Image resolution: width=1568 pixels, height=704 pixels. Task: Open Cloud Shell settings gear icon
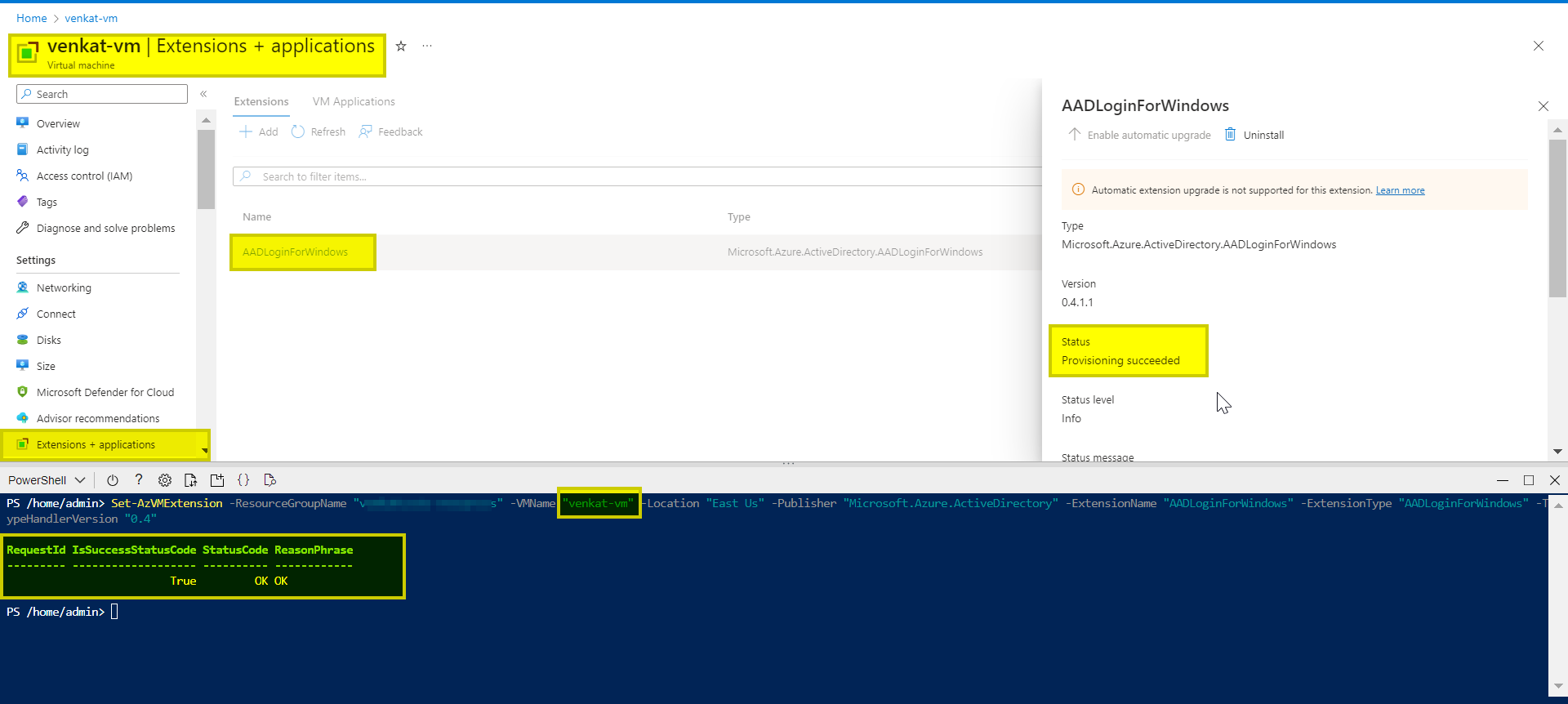pos(165,480)
